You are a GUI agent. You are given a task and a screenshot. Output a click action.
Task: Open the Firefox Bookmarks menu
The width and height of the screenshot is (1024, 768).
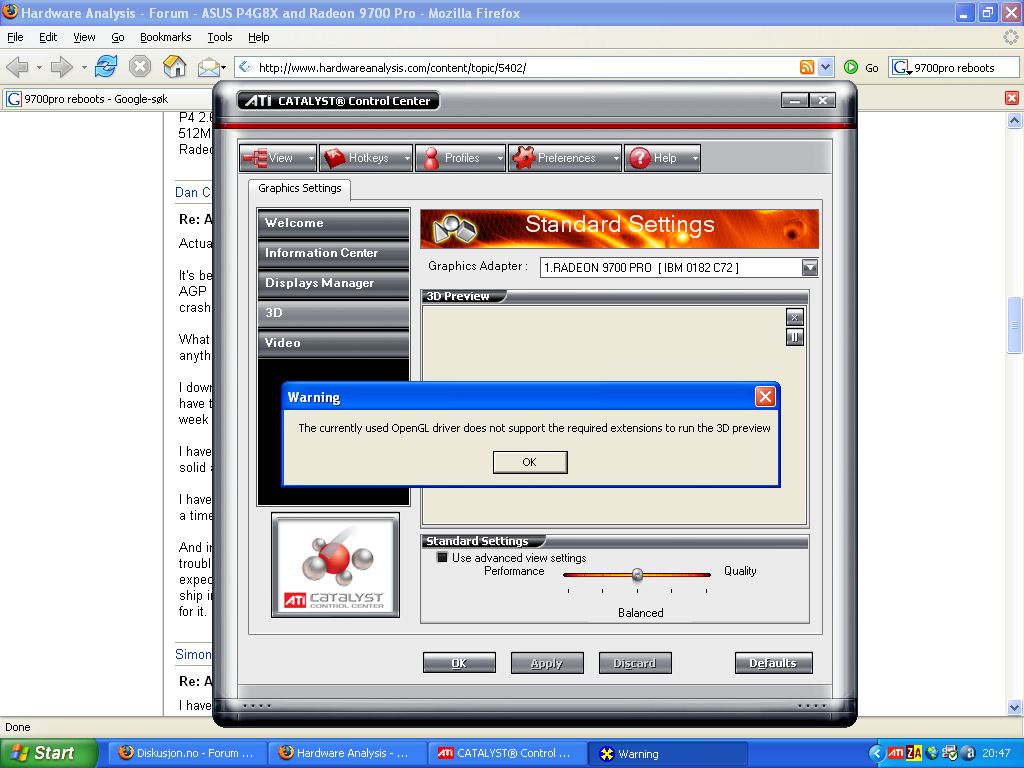(165, 37)
